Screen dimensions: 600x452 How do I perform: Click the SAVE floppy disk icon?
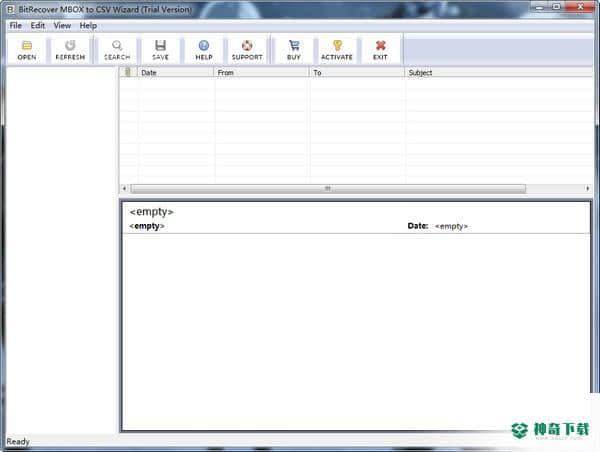[x=160, y=50]
